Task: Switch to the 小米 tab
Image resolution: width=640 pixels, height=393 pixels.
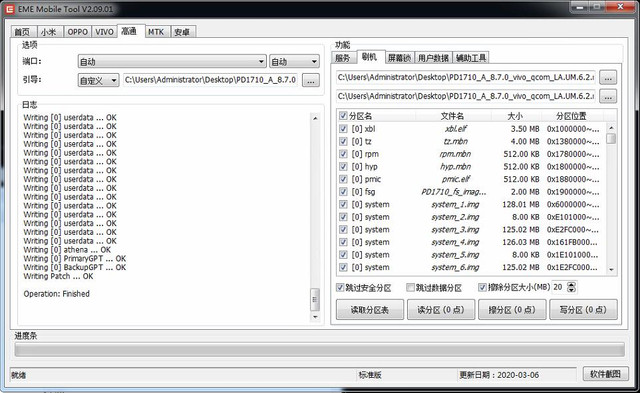Action: (x=49, y=32)
